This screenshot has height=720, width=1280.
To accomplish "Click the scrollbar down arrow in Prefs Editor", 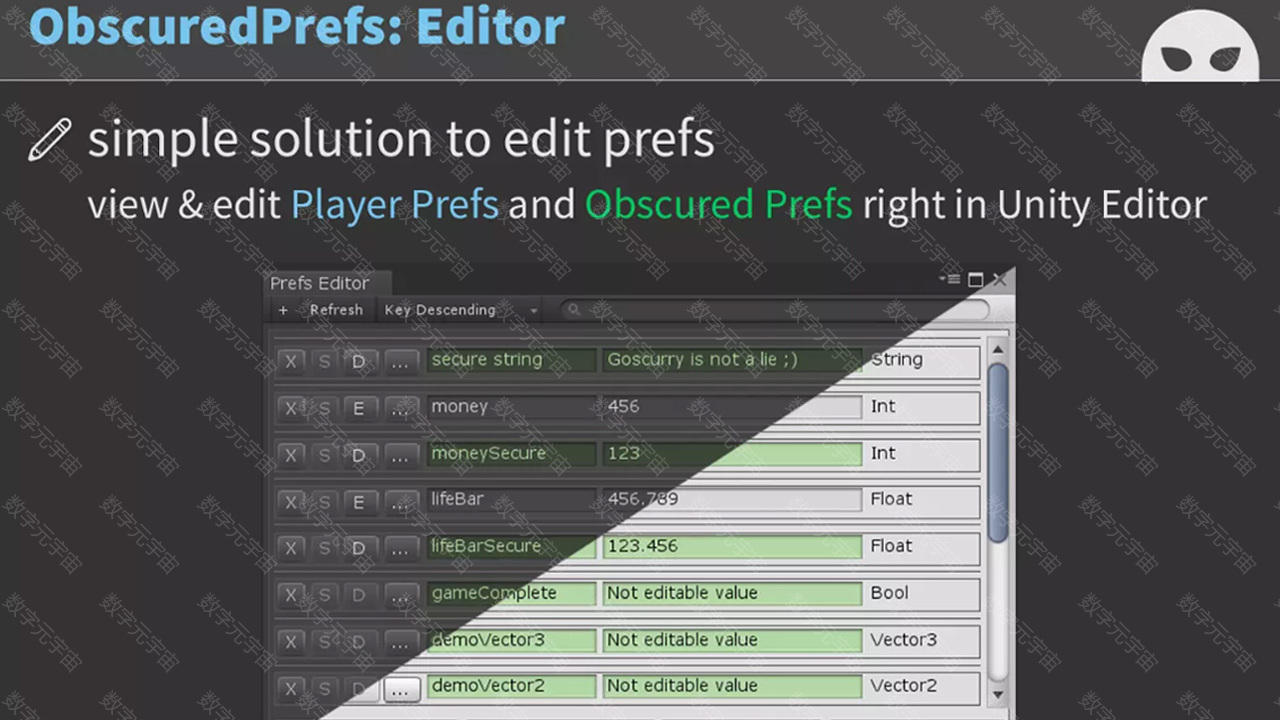I will click(997, 694).
